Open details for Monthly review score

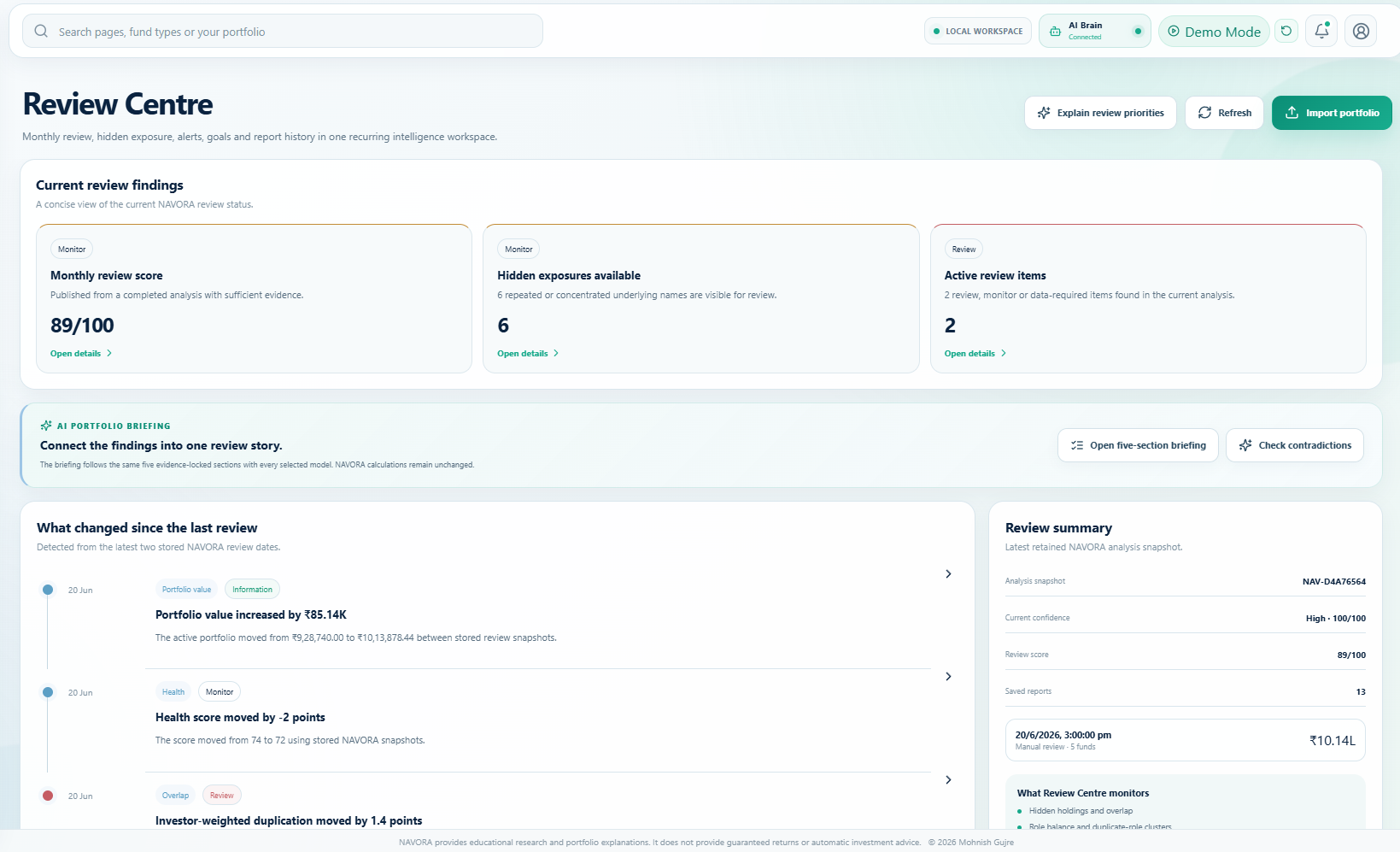click(x=81, y=354)
